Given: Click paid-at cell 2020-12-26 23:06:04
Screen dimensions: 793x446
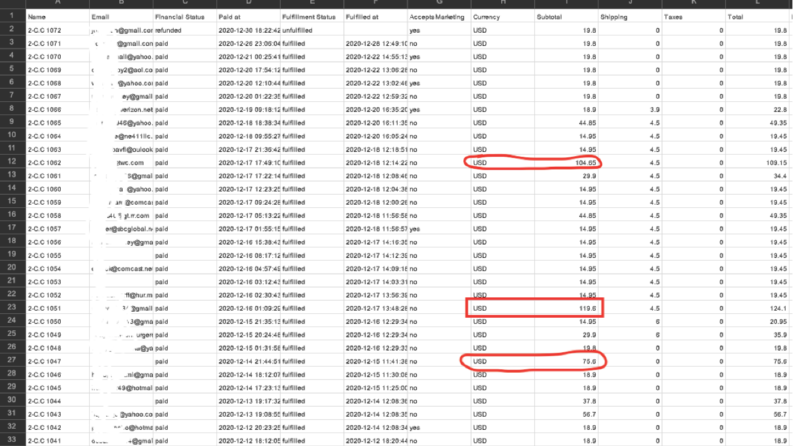Looking at the screenshot, I should [x=248, y=43].
